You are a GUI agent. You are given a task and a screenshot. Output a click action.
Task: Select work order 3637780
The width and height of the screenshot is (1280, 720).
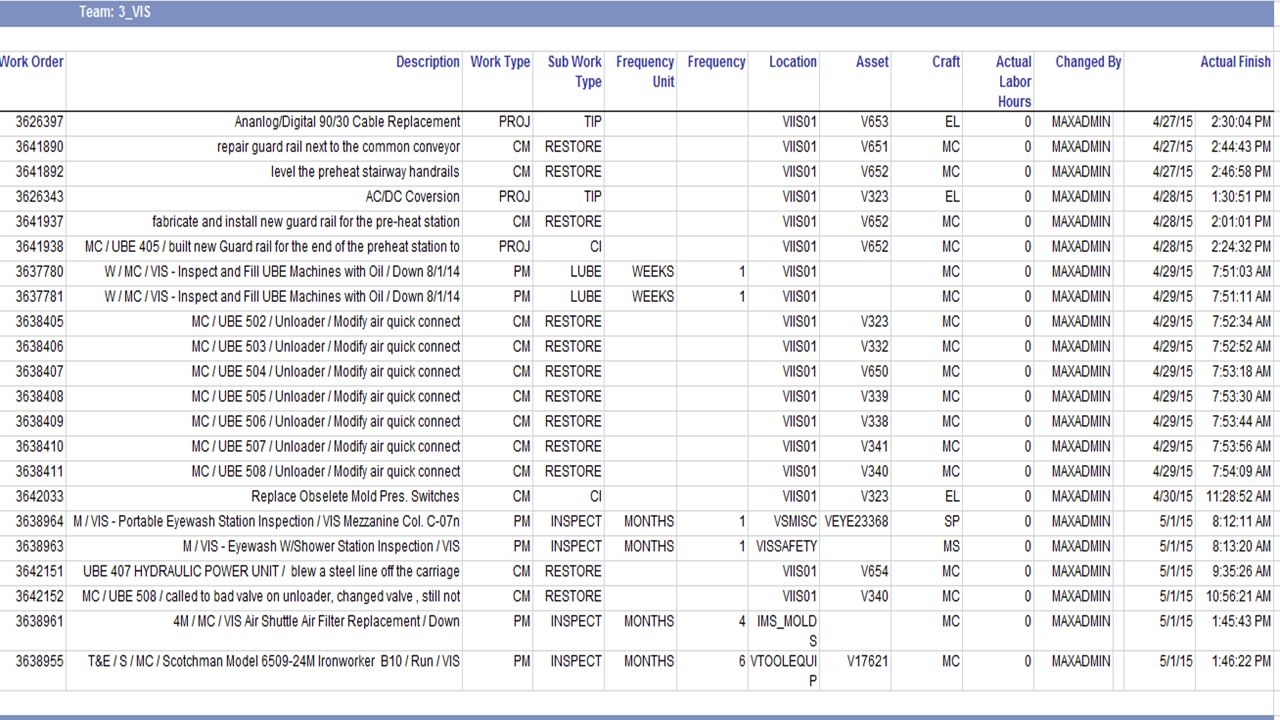click(40, 272)
